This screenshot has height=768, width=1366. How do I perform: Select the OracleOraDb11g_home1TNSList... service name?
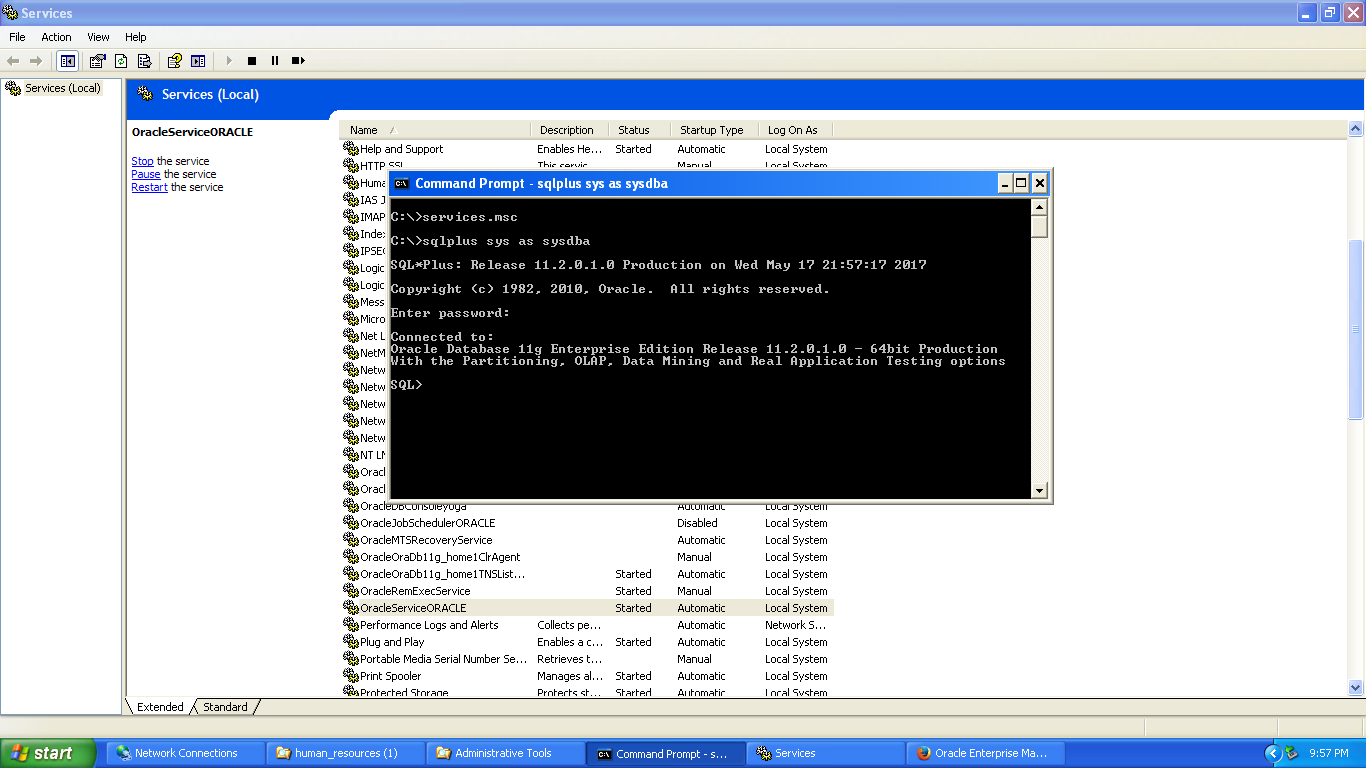442,574
